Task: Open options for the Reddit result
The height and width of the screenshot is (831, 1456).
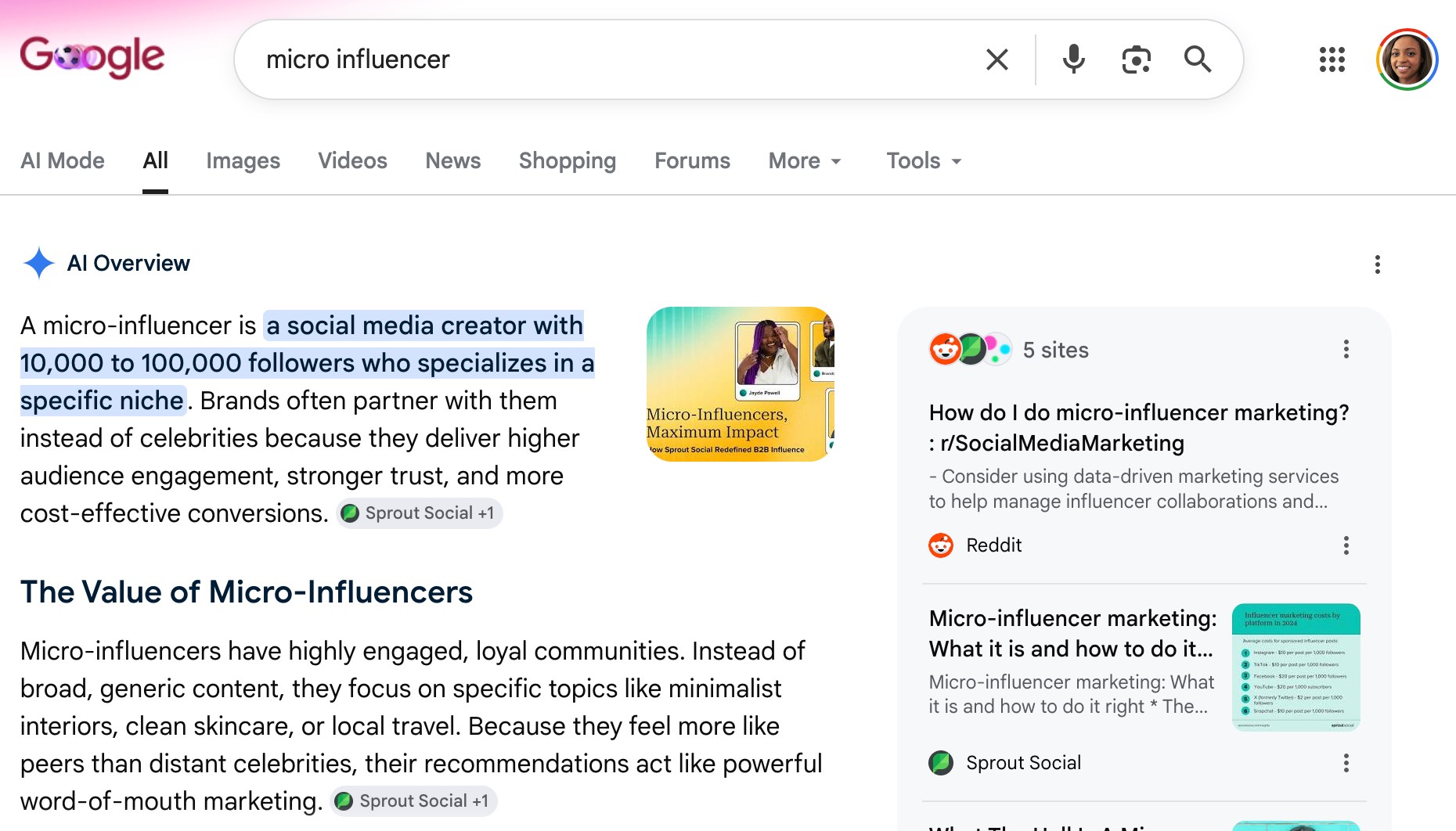Action: click(x=1346, y=545)
